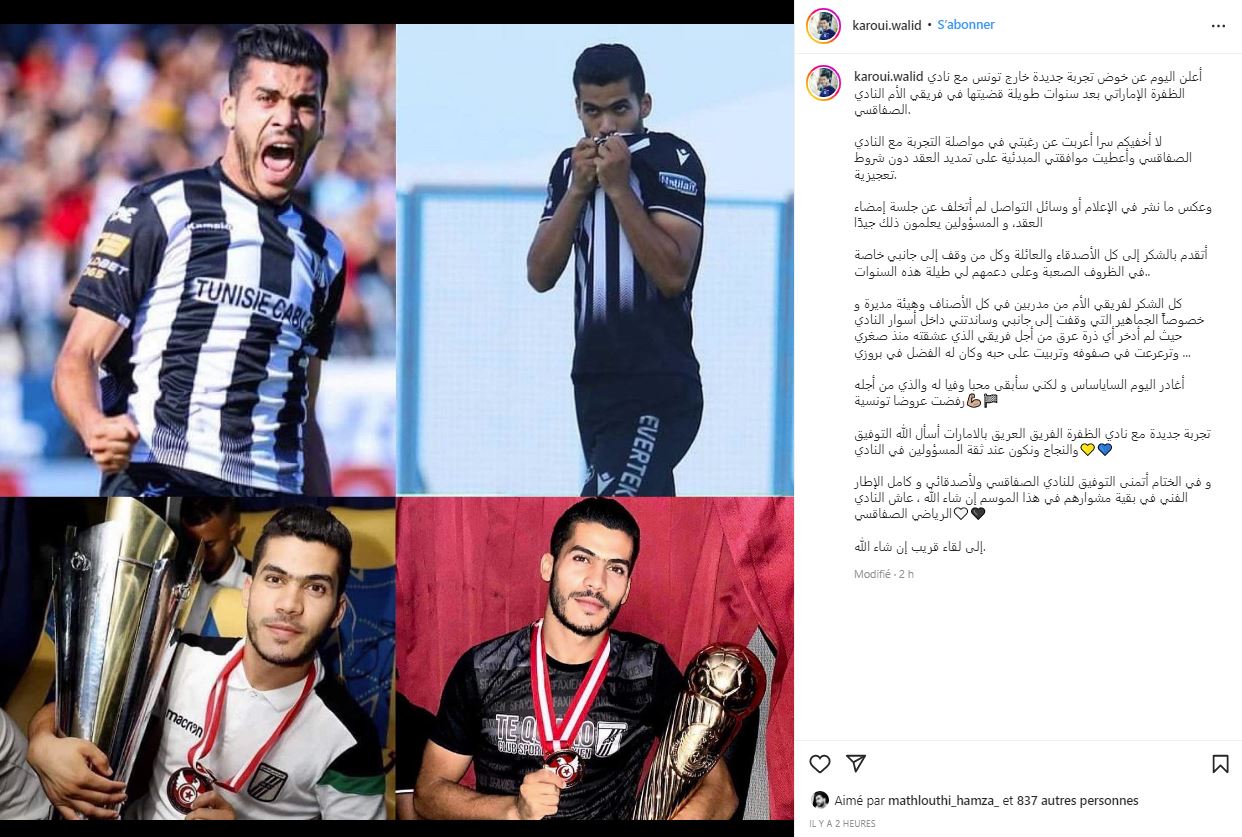
Task: Open karoui.walid username in post header
Action: [x=887, y=25]
